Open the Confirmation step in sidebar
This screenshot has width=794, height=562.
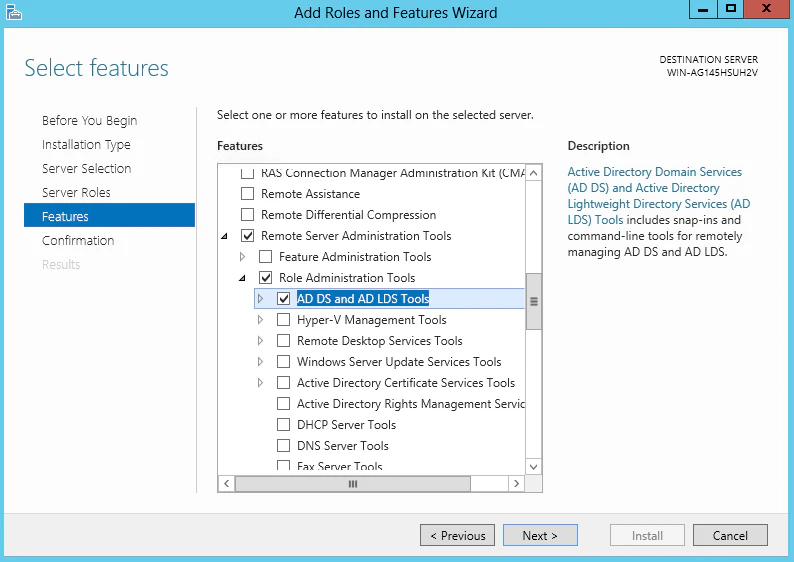78,240
